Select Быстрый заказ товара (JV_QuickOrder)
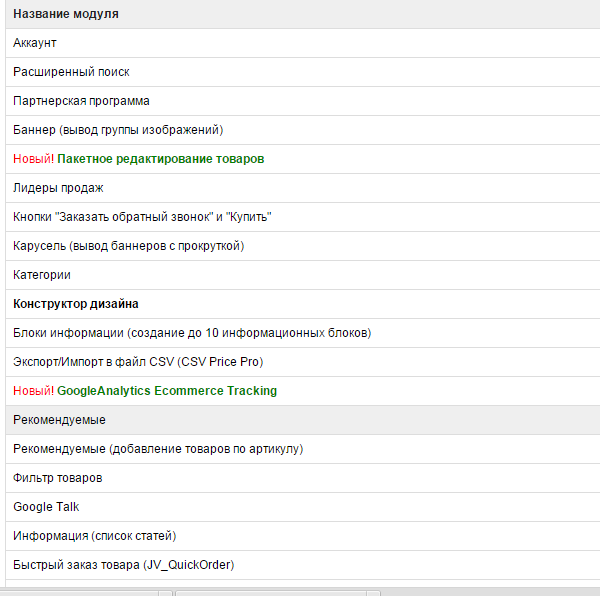Image resolution: width=600 pixels, height=596 pixels. pyautogui.click(x=303, y=565)
